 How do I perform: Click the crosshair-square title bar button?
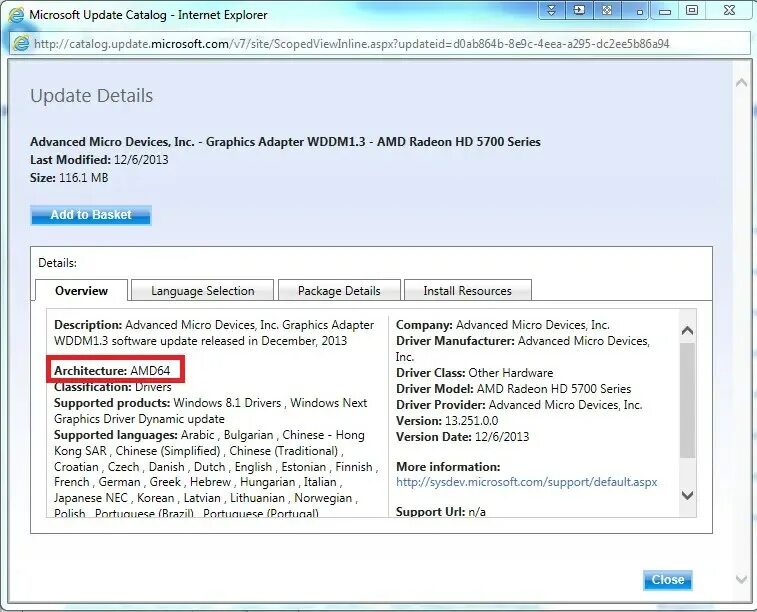pyautogui.click(x=607, y=10)
